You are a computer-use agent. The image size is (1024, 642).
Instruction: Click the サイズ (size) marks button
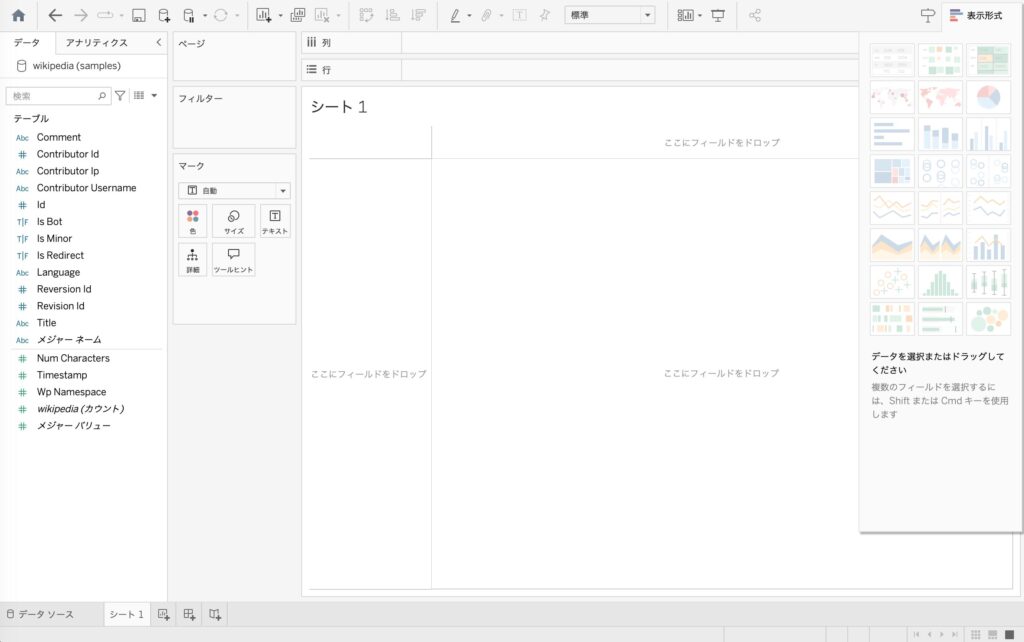[x=234, y=221]
